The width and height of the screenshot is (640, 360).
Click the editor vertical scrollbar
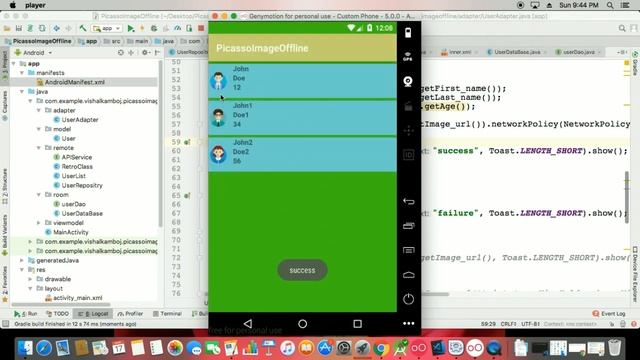tap(627, 197)
